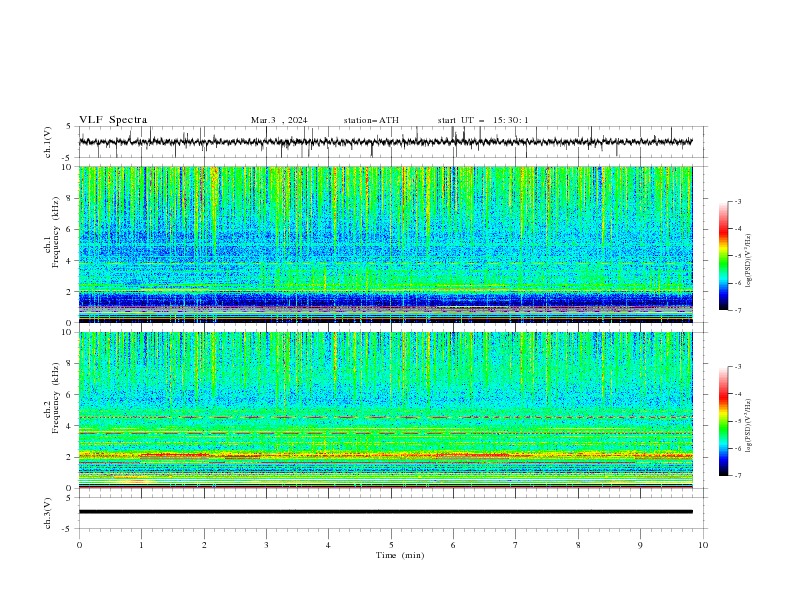Click inside the ch.1 spectrogram panel

tap(385, 244)
